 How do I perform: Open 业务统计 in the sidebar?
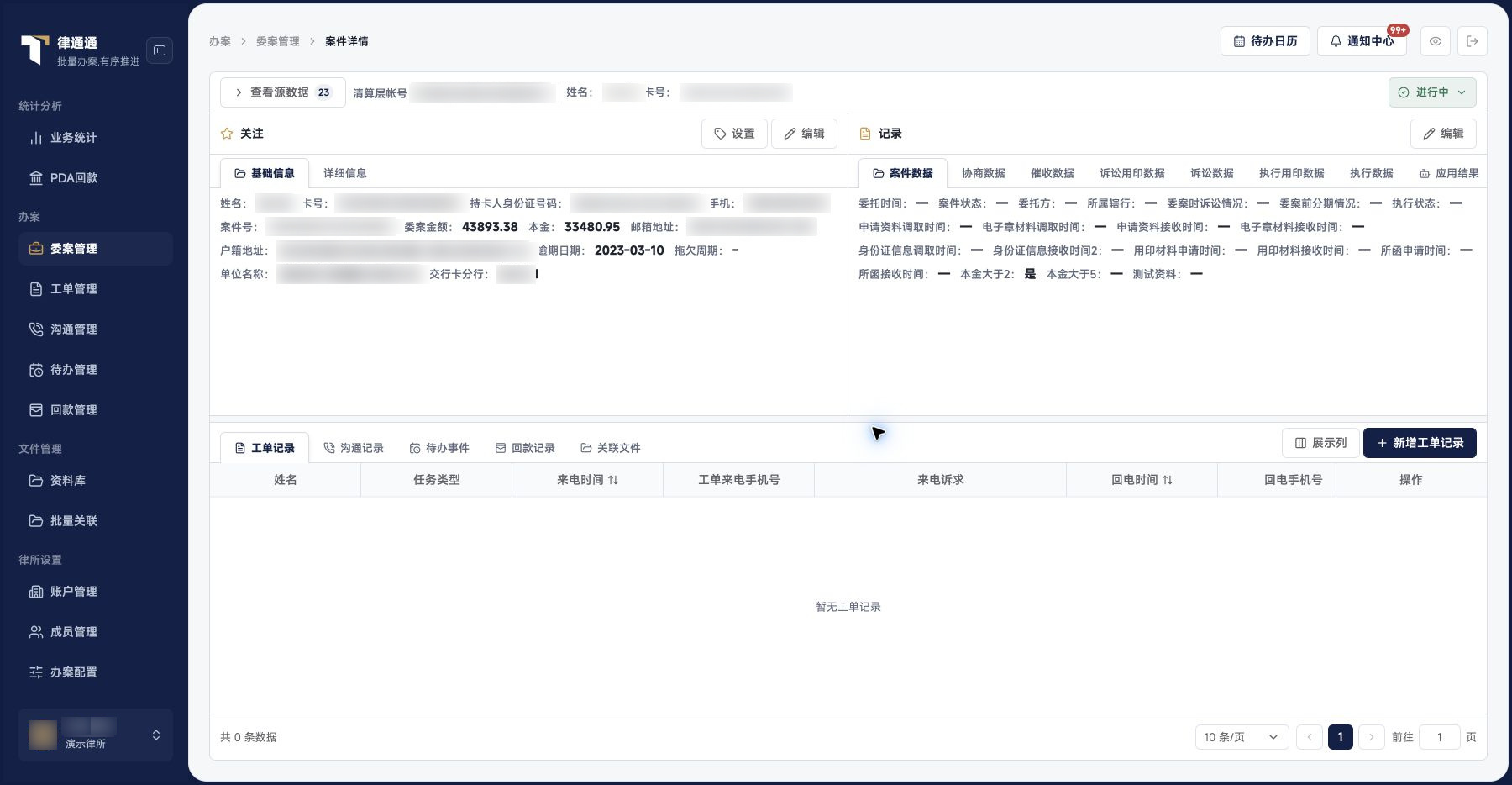[x=96, y=138]
